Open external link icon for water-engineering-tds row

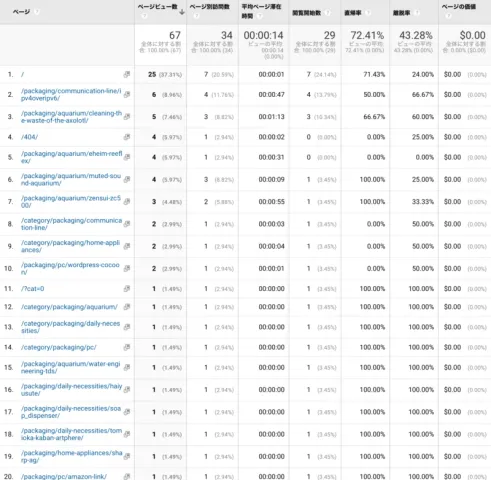[x=127, y=367]
